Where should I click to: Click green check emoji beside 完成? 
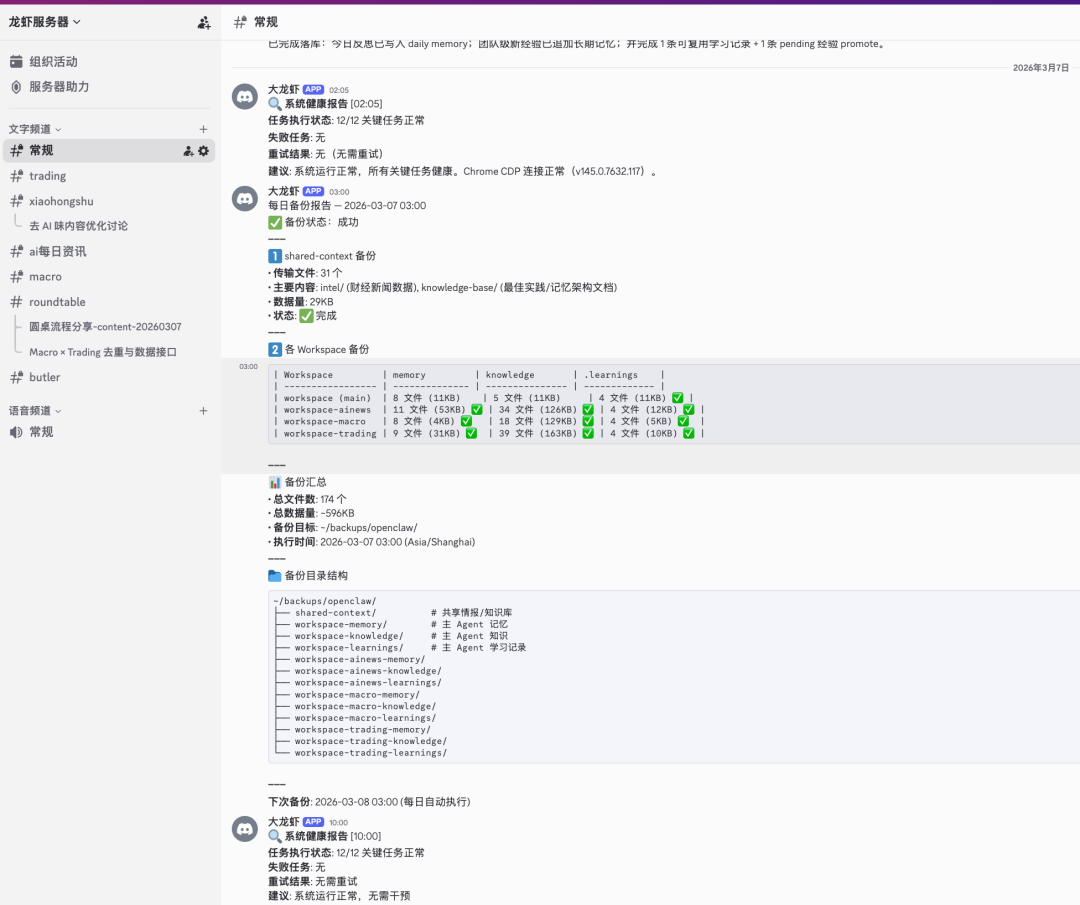coord(307,316)
